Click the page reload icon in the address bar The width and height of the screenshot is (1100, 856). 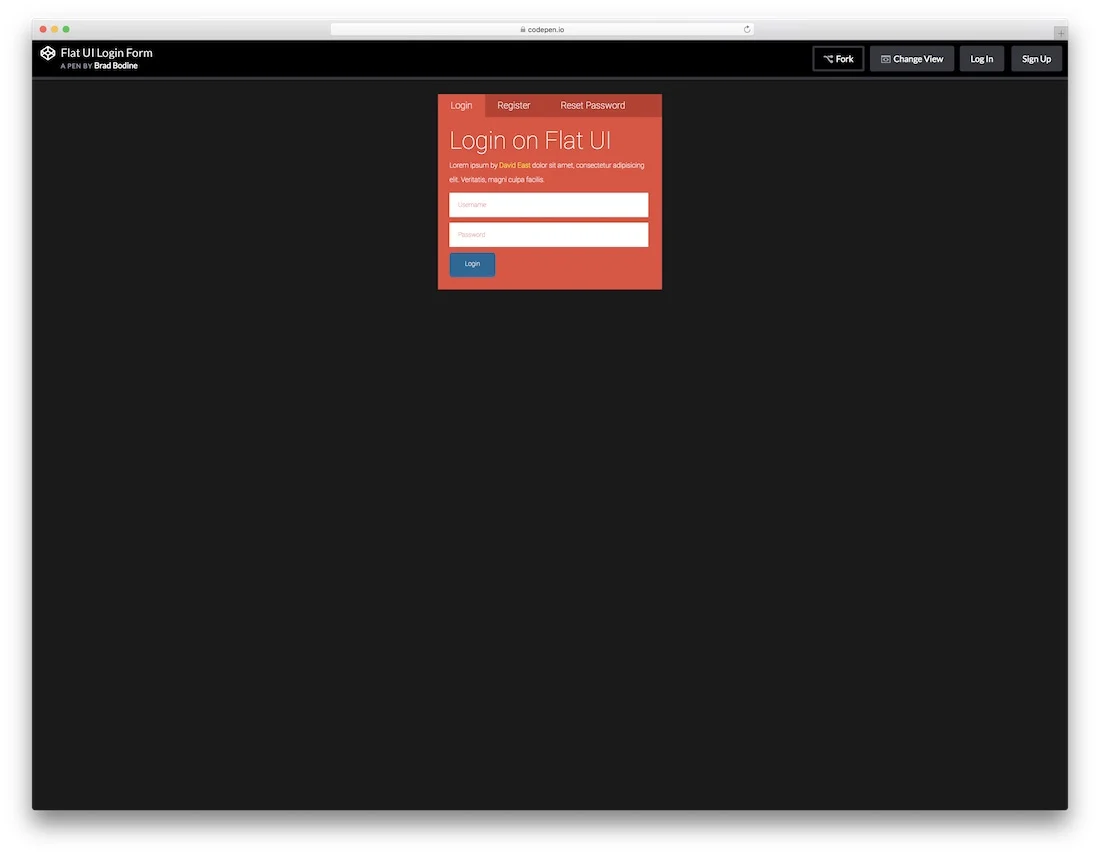pos(746,29)
